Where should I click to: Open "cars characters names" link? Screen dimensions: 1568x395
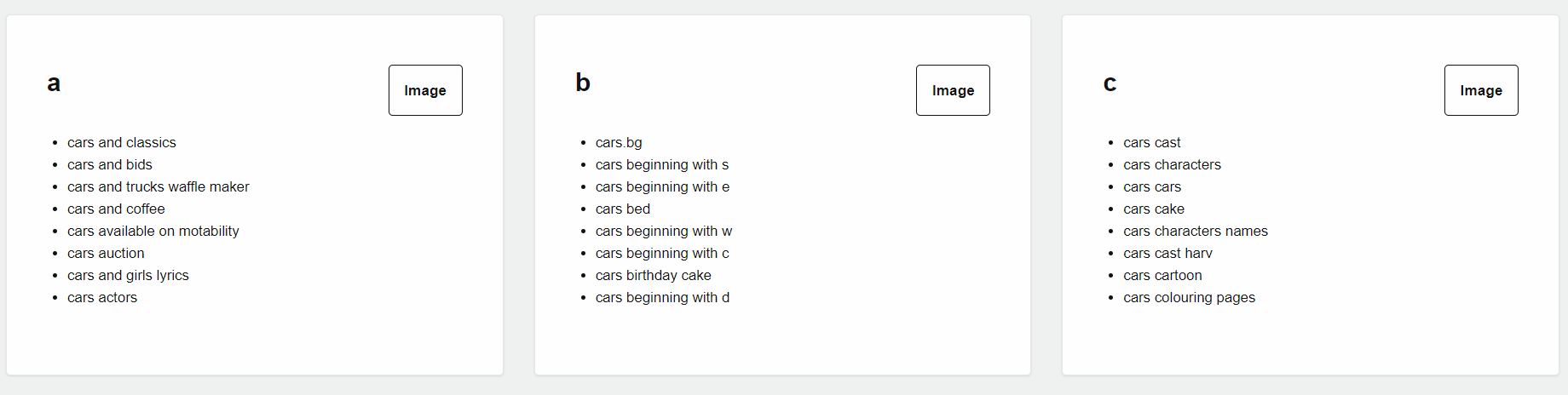[x=1196, y=232]
